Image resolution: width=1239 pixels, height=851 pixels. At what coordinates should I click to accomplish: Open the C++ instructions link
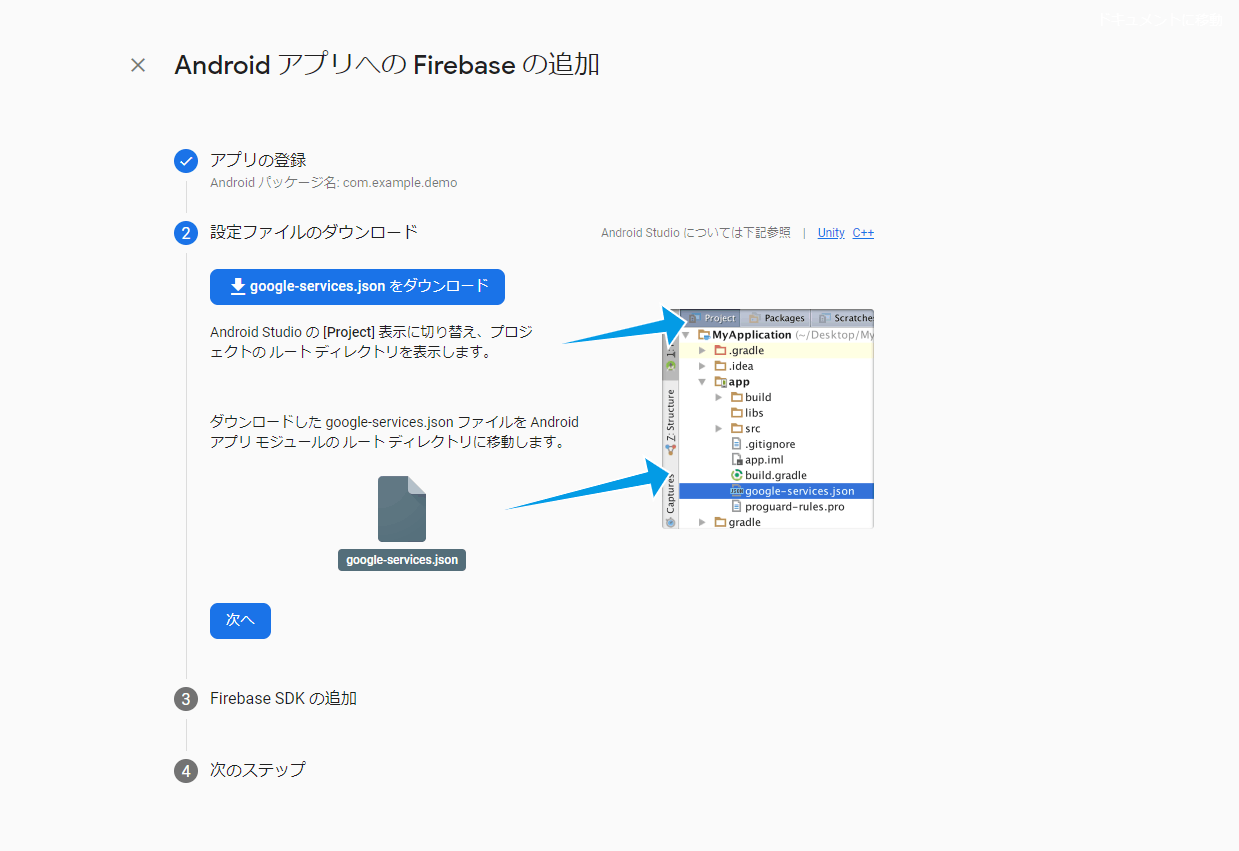coord(863,233)
